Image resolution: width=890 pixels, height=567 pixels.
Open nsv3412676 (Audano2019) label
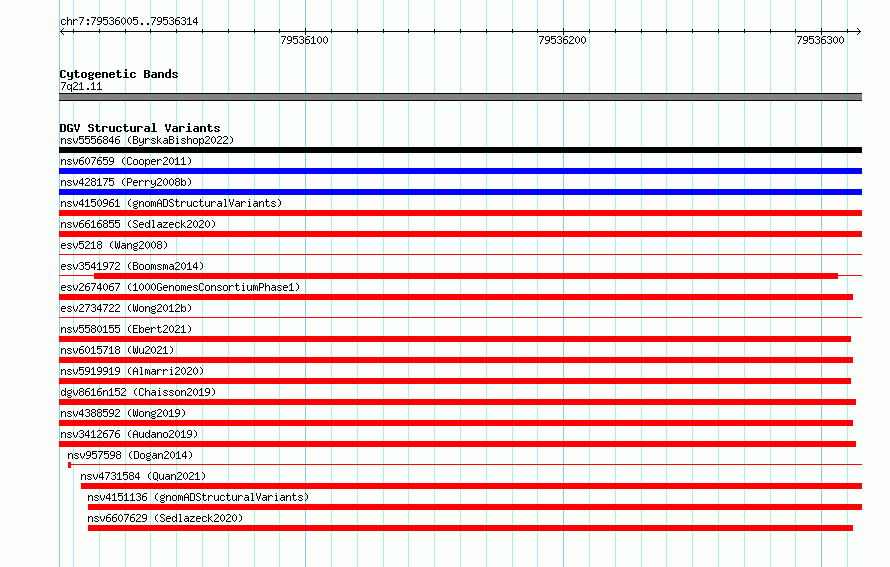(x=129, y=434)
